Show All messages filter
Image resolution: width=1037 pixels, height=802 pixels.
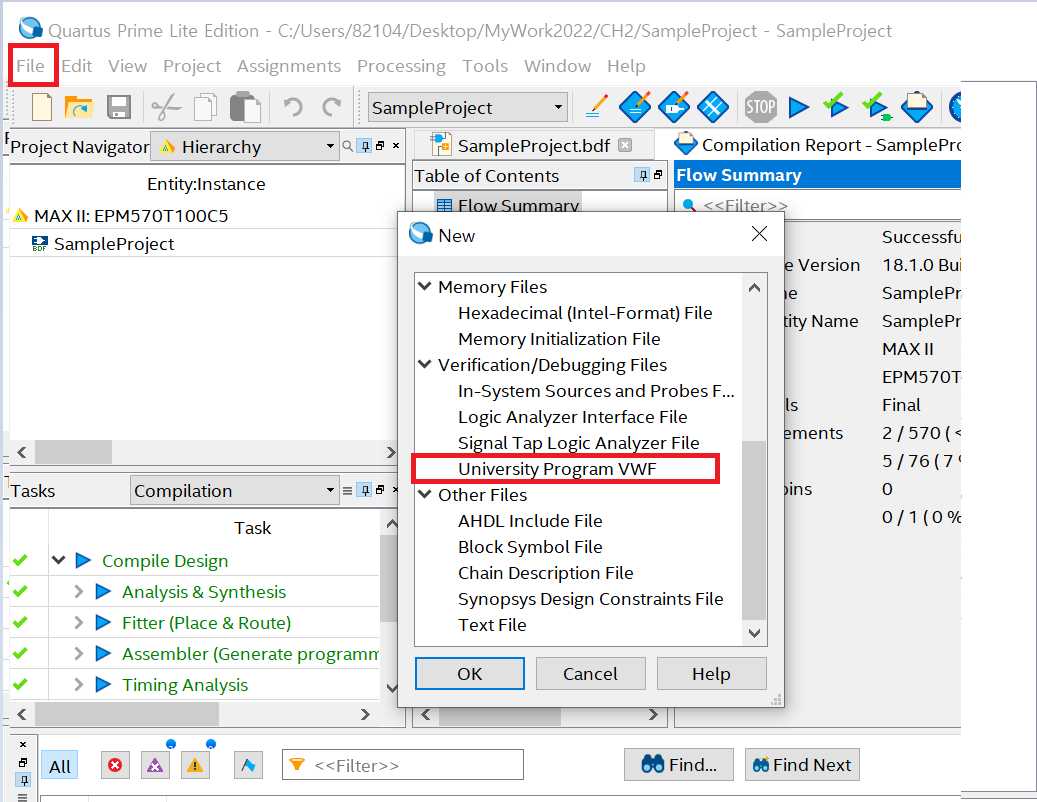click(60, 766)
